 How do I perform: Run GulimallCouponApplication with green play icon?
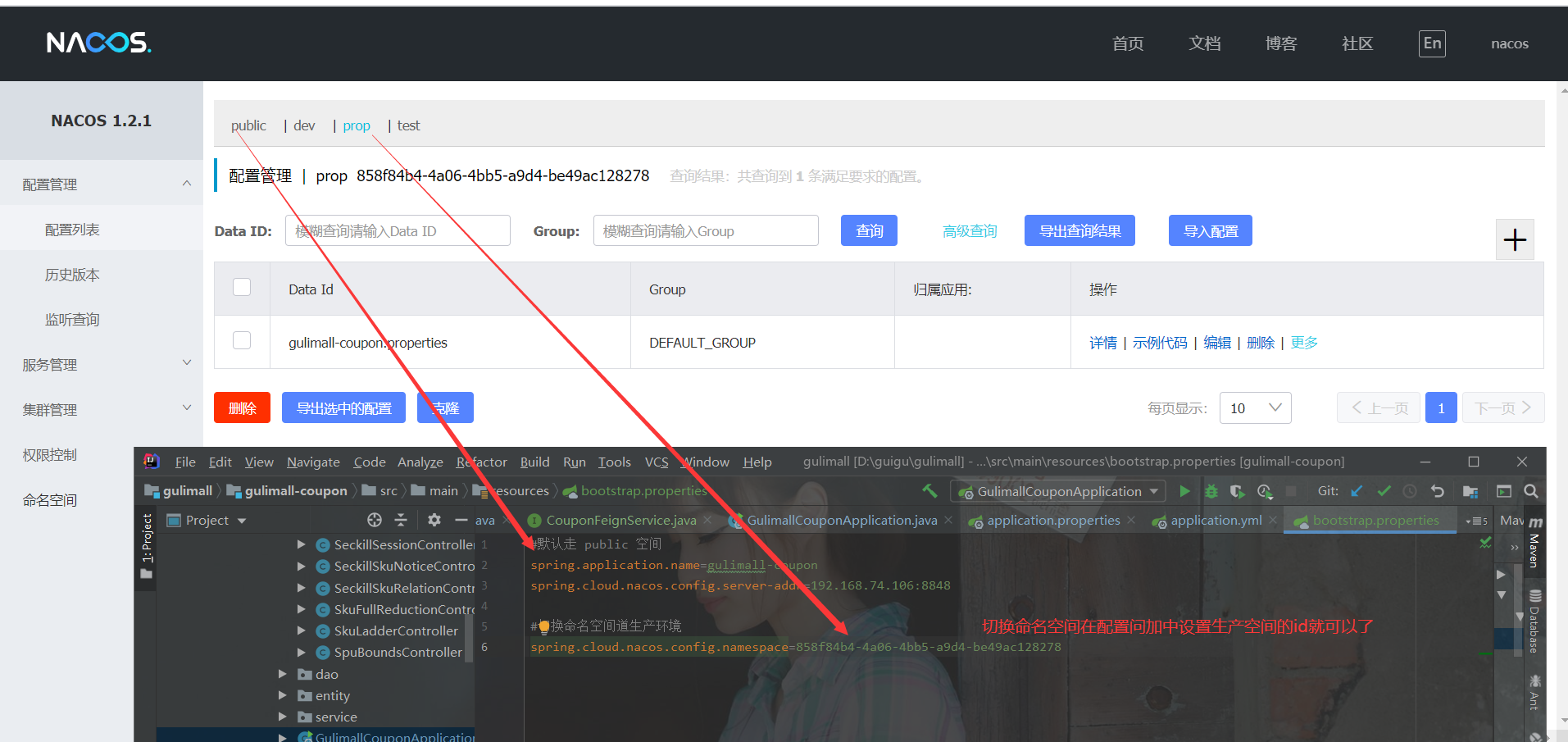(1184, 491)
